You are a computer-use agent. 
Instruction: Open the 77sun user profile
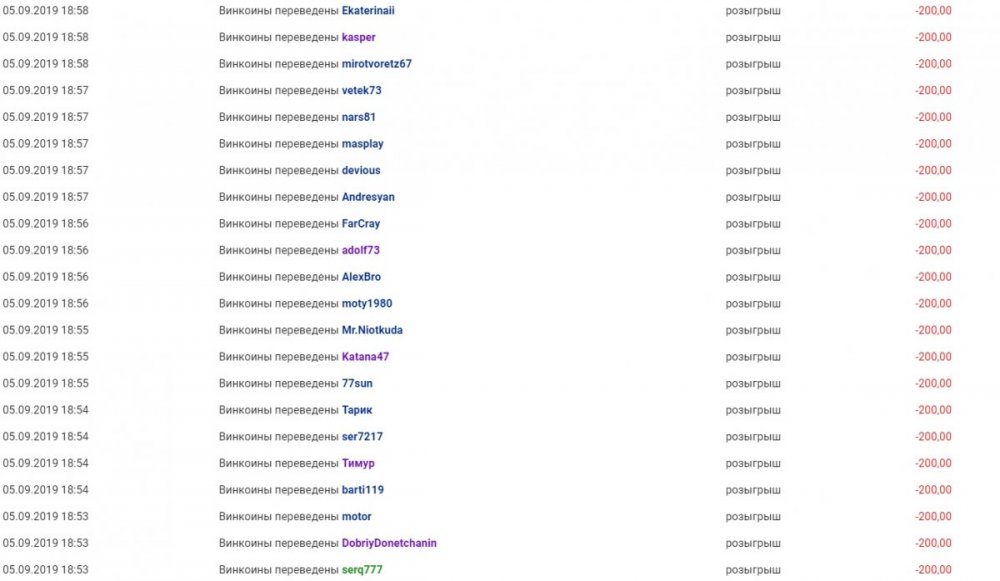tap(357, 384)
